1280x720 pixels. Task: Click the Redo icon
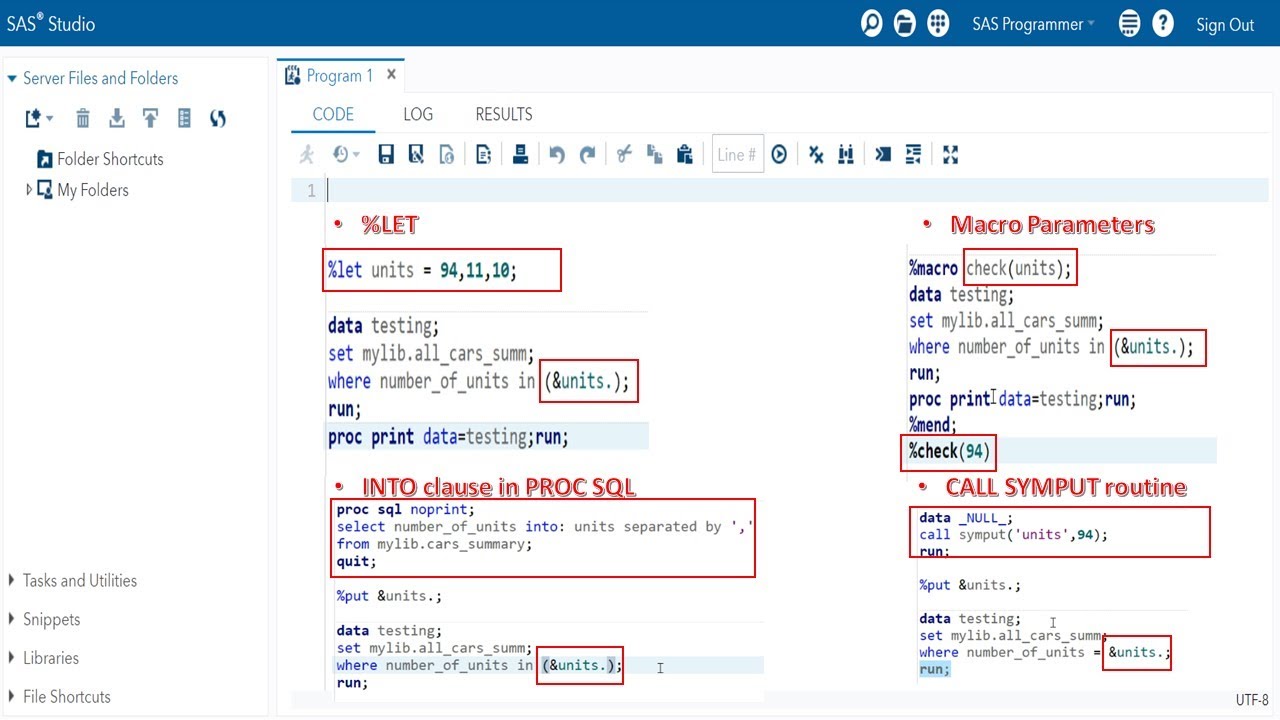588,154
